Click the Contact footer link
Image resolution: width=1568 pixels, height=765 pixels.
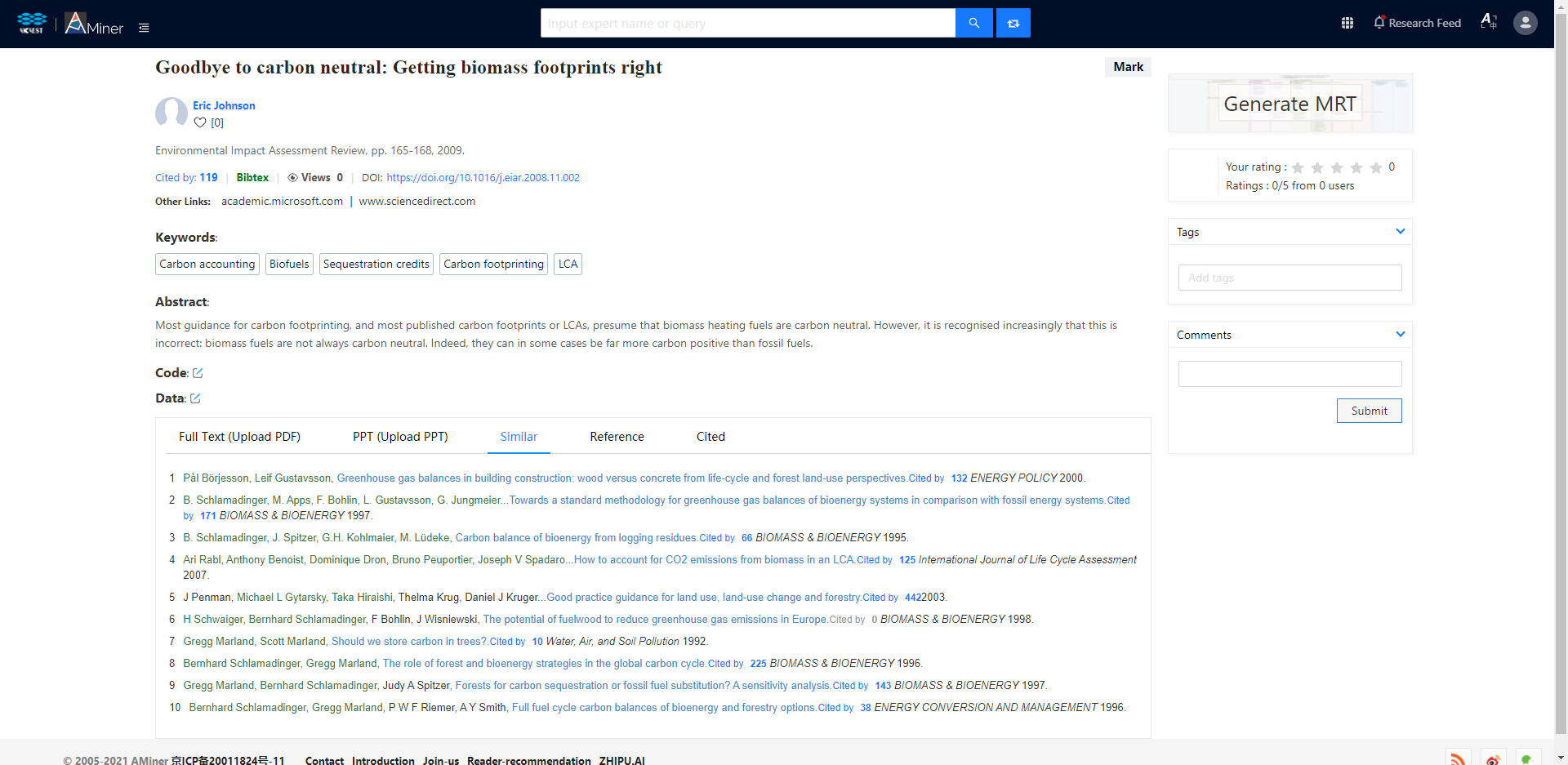324,760
